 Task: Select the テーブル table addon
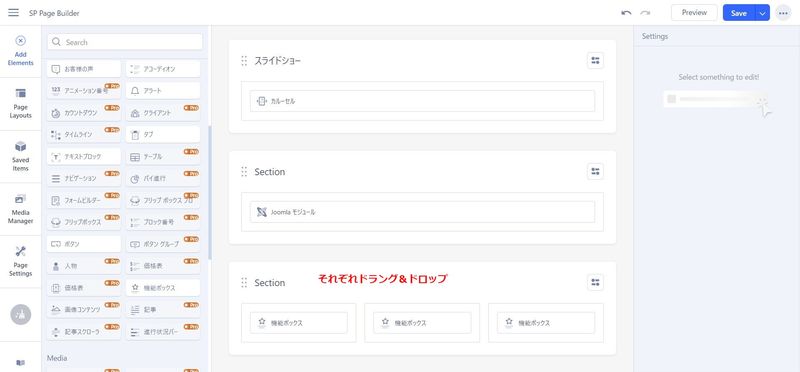tap(163, 156)
